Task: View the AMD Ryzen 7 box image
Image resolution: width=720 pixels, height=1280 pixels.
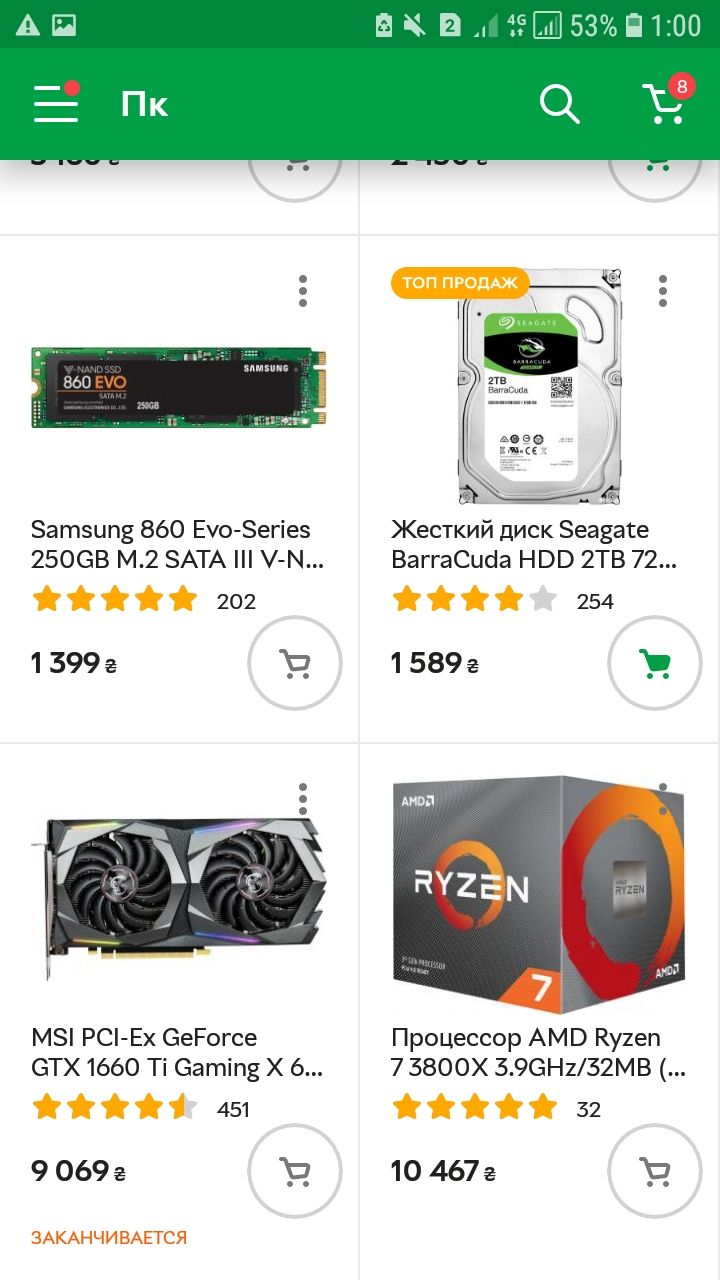Action: (538, 895)
